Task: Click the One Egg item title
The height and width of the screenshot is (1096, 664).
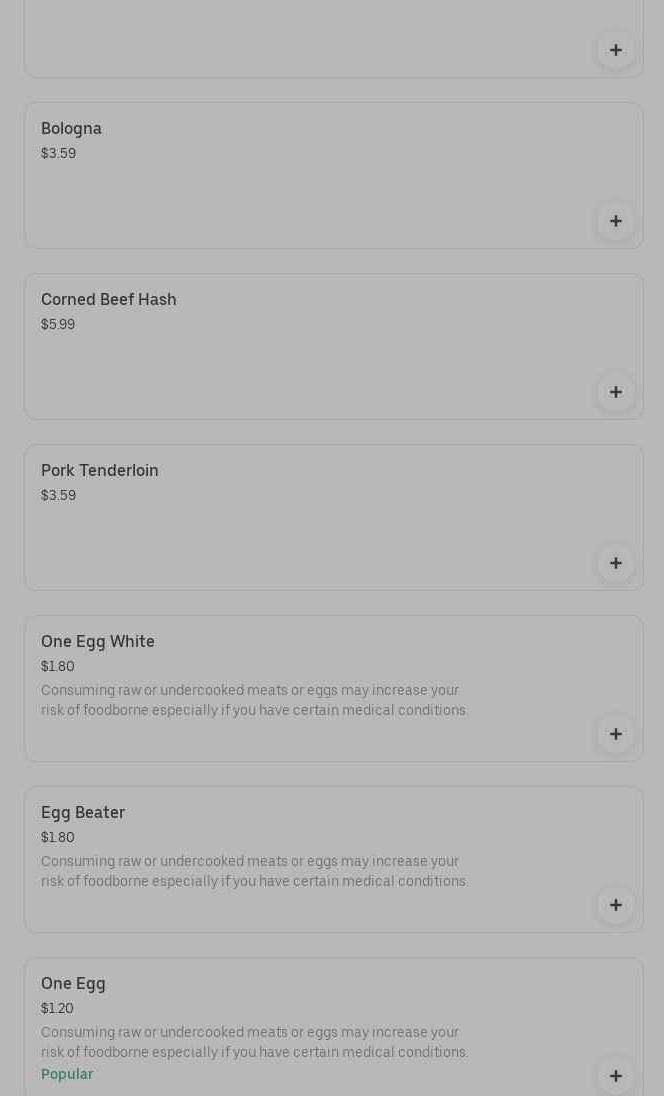Action: tap(73, 984)
